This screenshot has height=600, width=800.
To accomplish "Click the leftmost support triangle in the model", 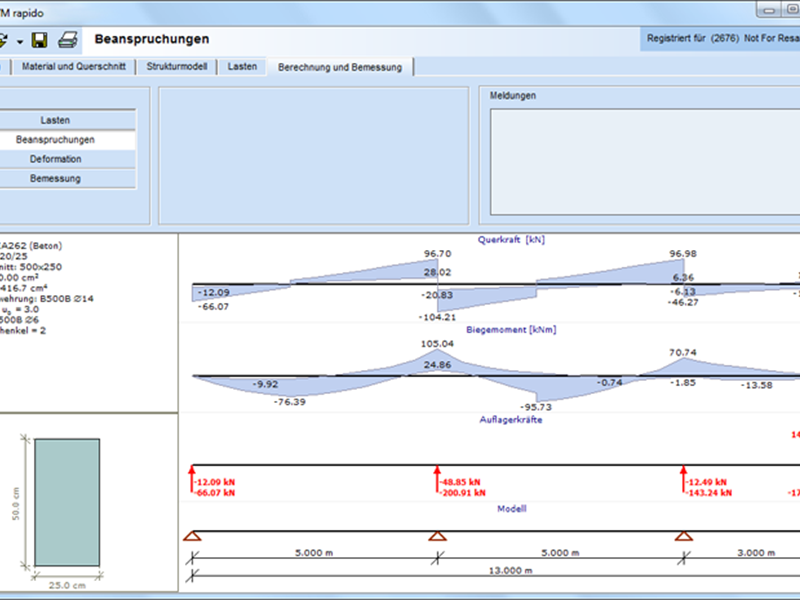I will point(192,536).
